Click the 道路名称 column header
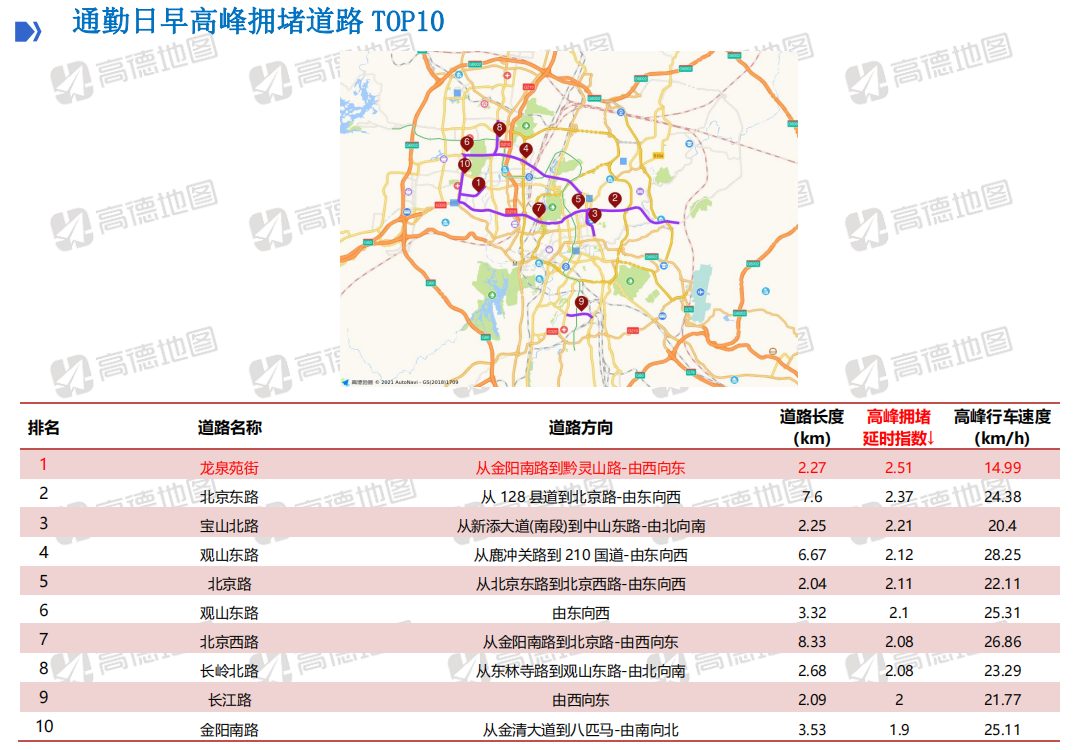The image size is (1075, 750). click(230, 428)
